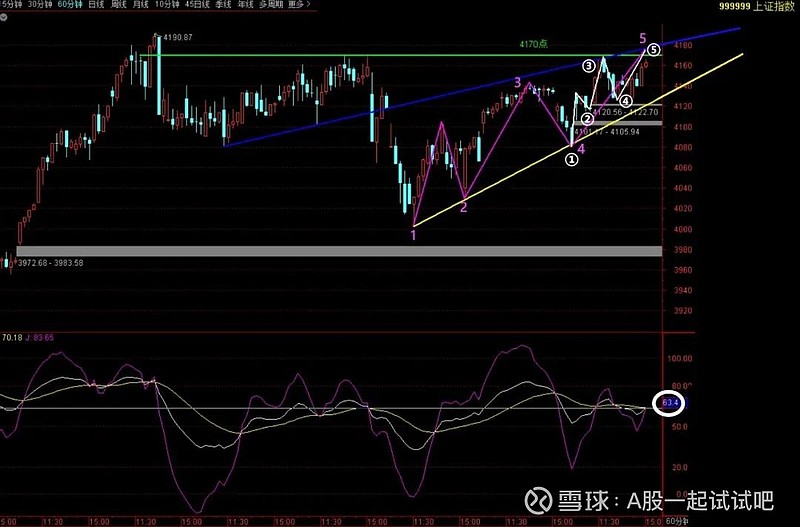Switch chart to 日线 period
The width and height of the screenshot is (800, 527).
click(96, 5)
